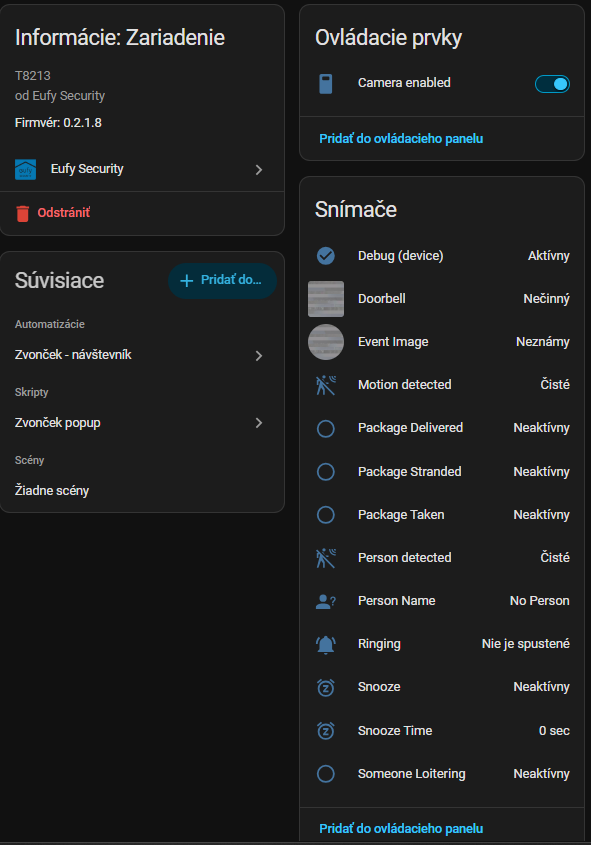This screenshot has width=591, height=845.
Task: Click the Snooze alarm icon
Action: (325, 687)
